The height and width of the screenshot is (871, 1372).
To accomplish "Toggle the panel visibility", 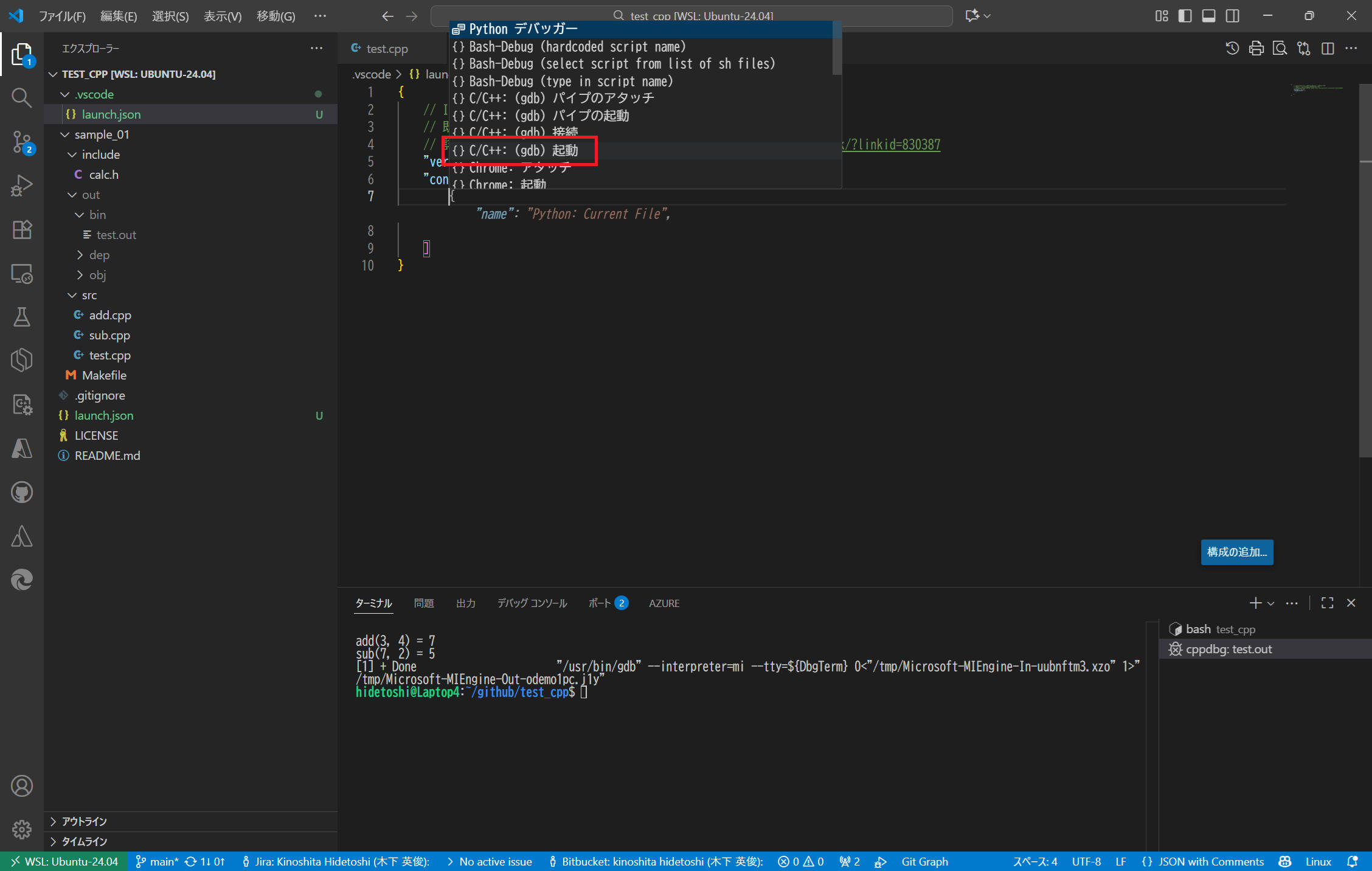I will click(1209, 16).
